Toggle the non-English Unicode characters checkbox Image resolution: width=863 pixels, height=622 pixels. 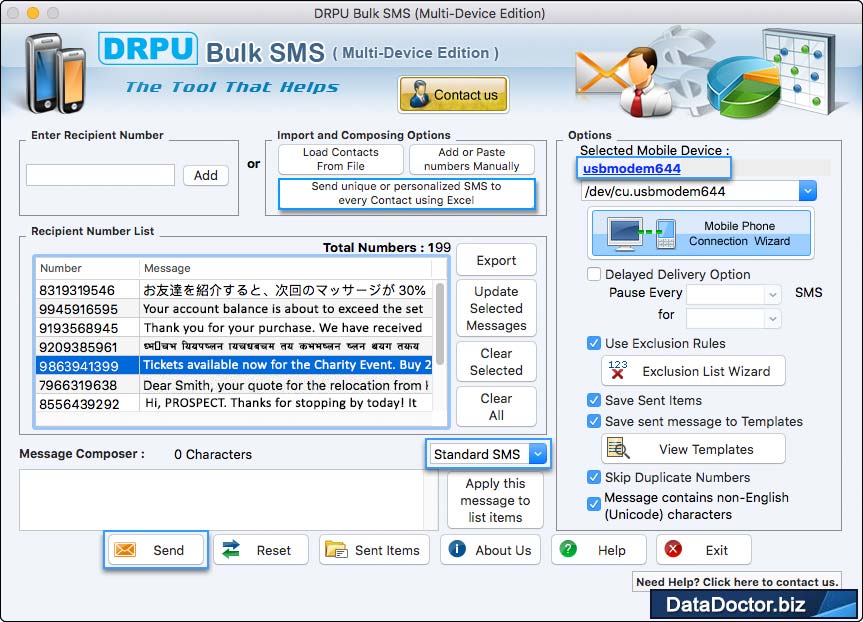tap(594, 504)
